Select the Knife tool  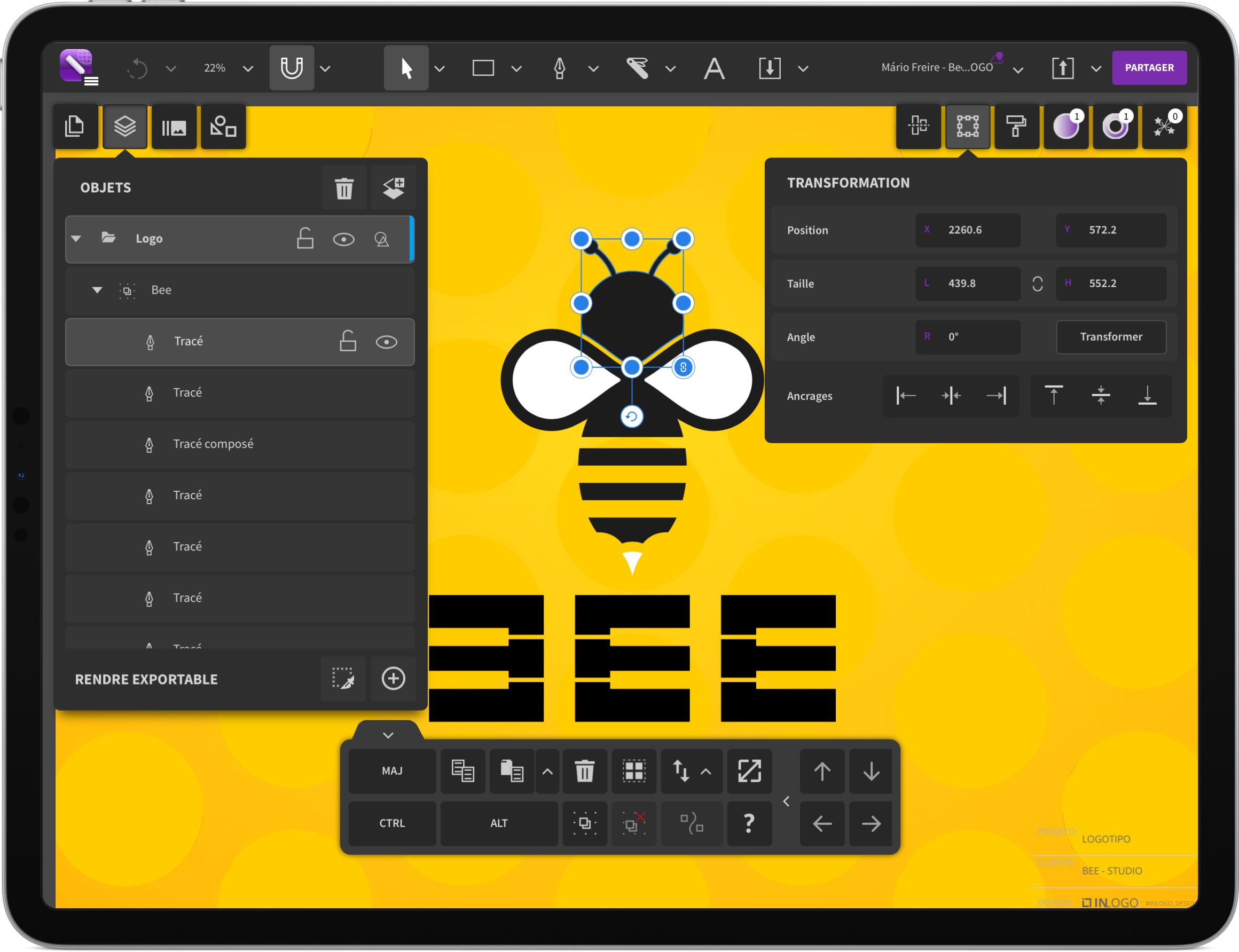tap(638, 67)
